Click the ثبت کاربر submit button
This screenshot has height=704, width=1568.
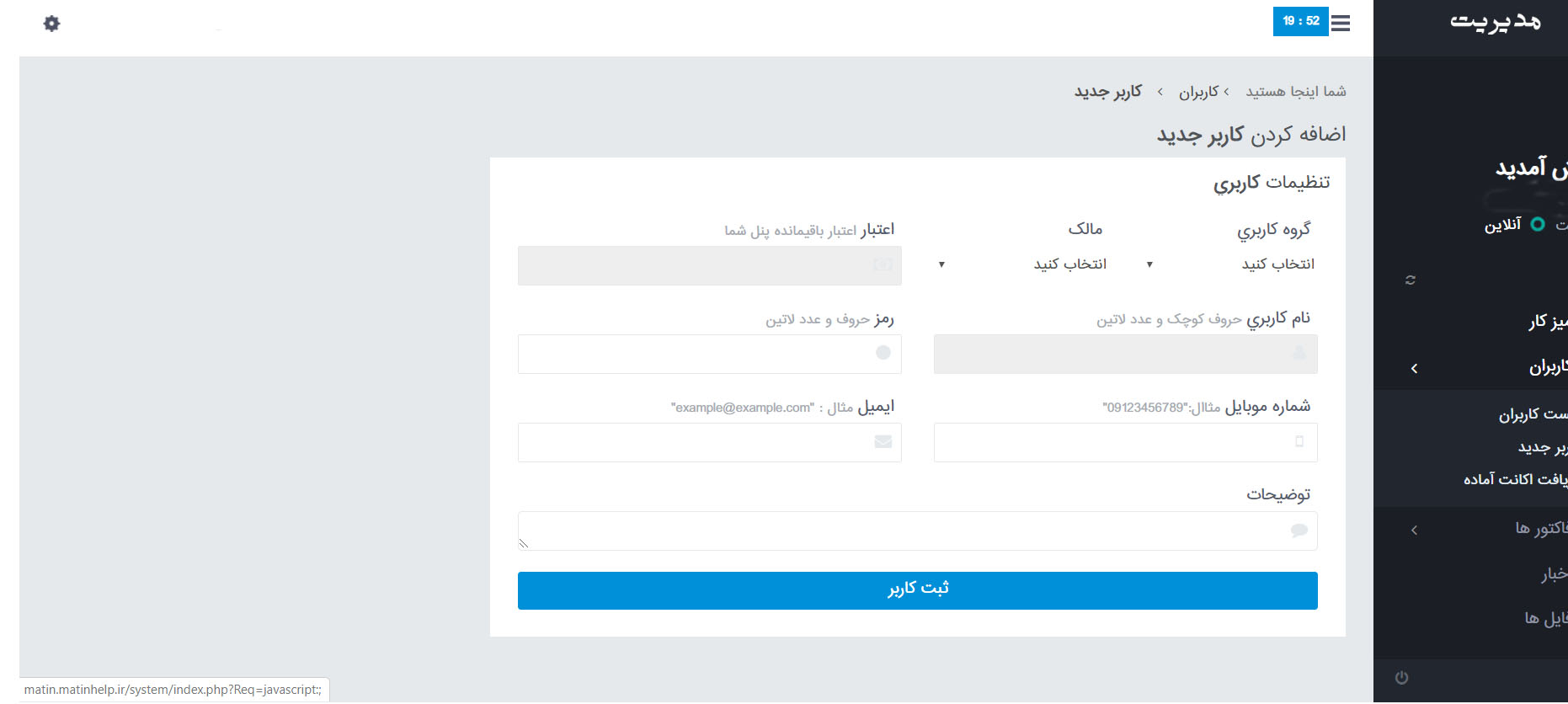(x=917, y=590)
